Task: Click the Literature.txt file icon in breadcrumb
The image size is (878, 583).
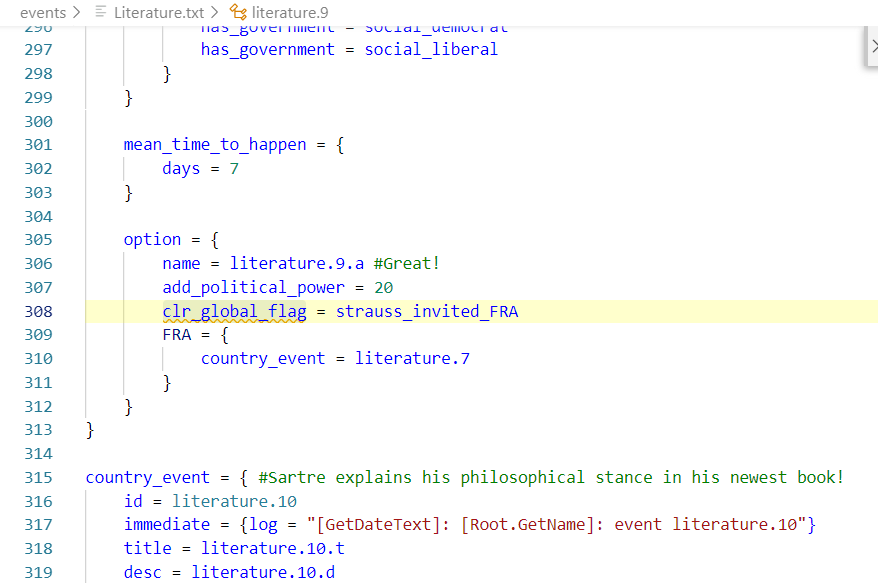Action: click(x=101, y=12)
